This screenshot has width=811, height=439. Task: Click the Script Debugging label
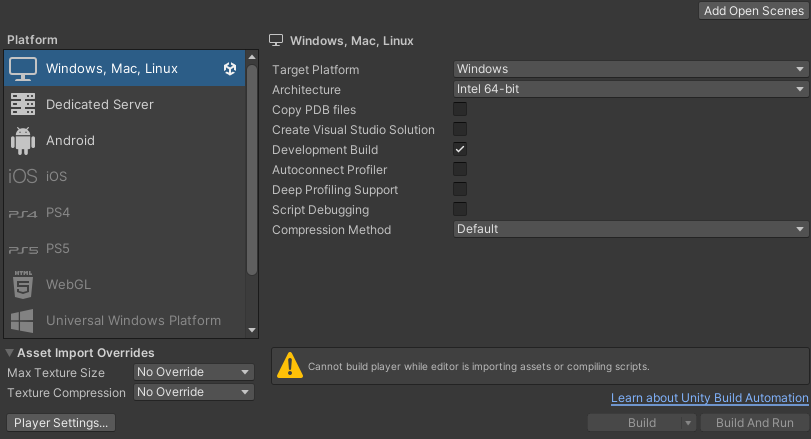[x=321, y=209]
